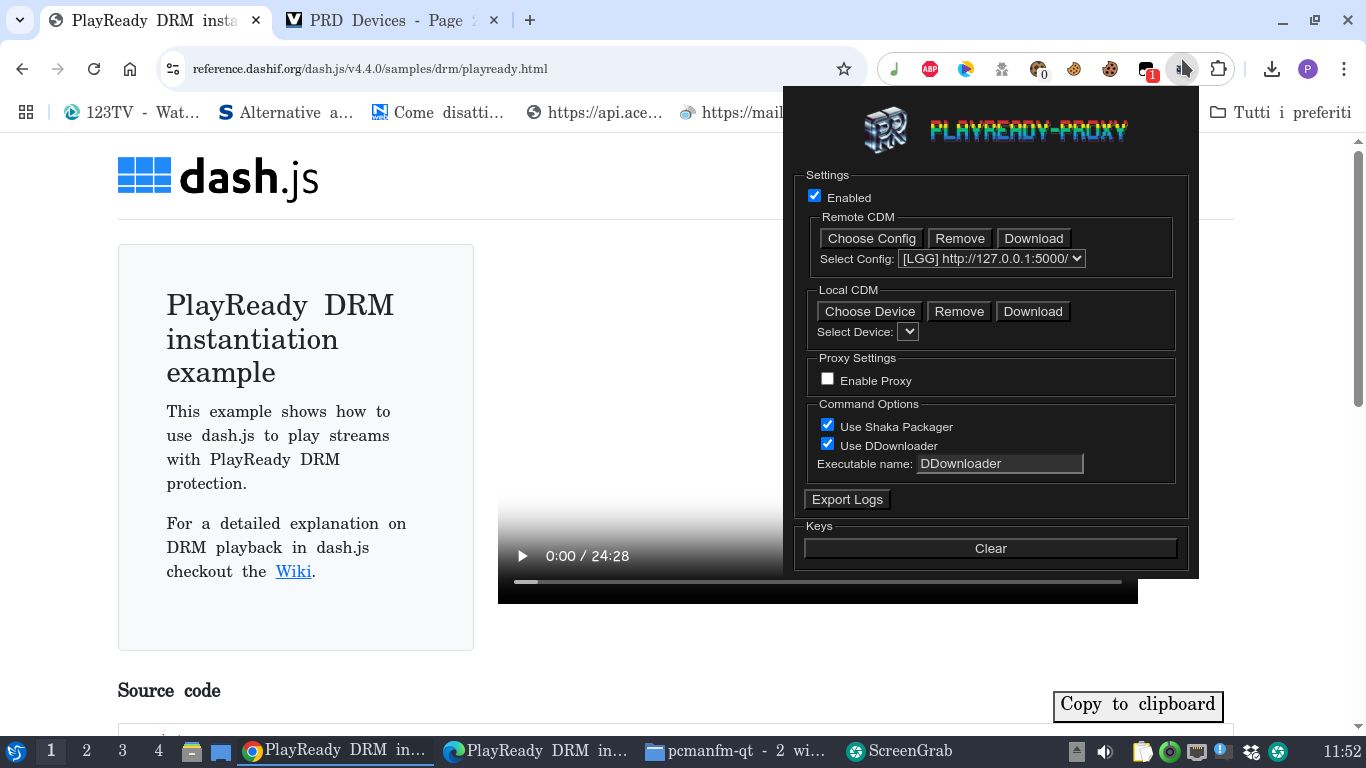1366x768 pixels.
Task: Go back to the previous page
Action: (22, 69)
